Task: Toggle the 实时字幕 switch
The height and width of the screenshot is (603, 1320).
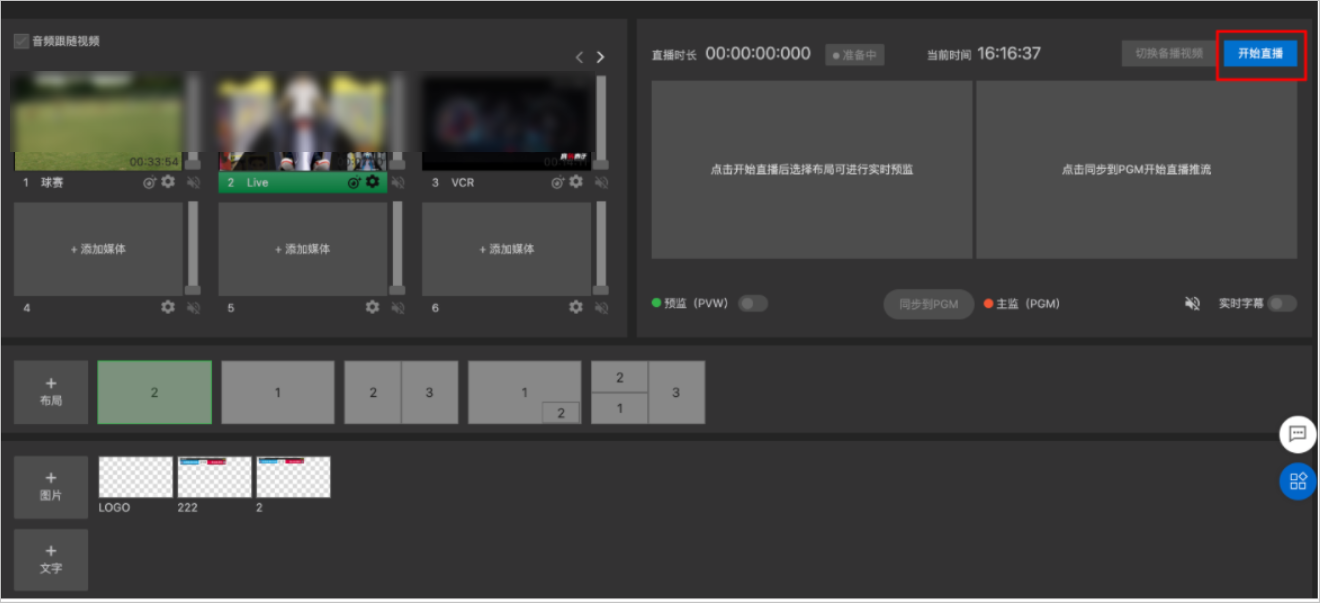Action: [1282, 303]
